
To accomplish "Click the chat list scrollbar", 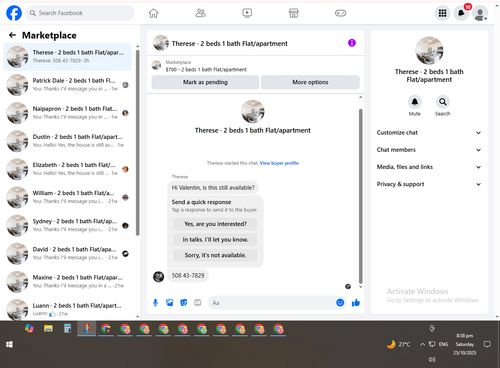I will pyautogui.click(x=138, y=143).
